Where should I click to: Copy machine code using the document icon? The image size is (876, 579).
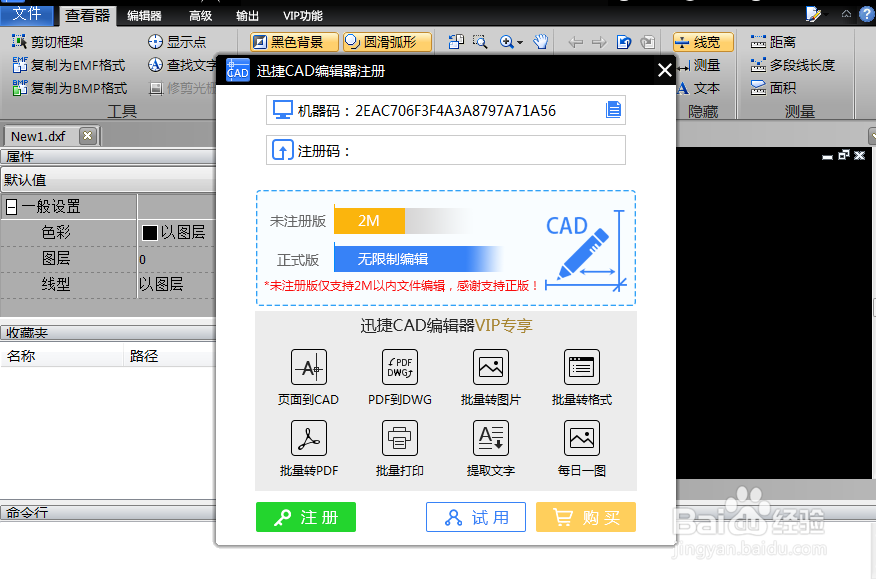613,110
